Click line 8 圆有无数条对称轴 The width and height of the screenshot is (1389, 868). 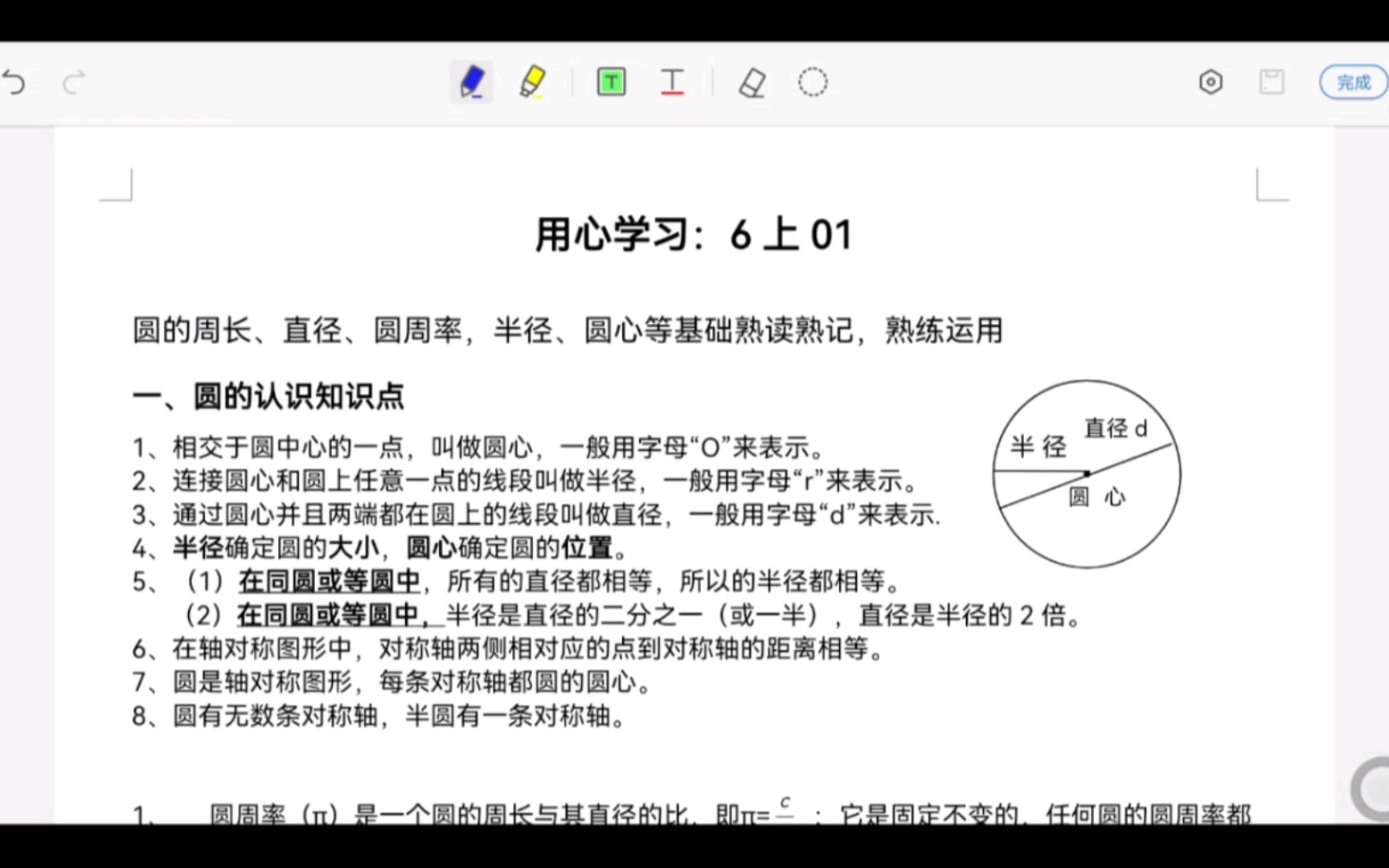tap(379, 715)
